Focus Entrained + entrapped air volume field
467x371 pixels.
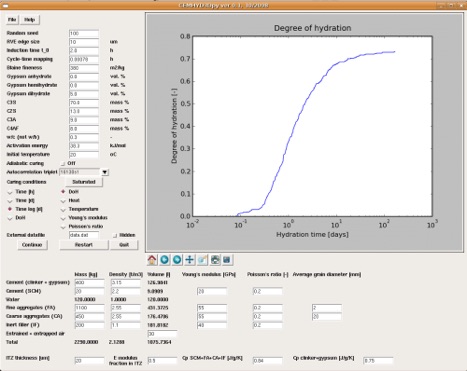[x=162, y=334]
